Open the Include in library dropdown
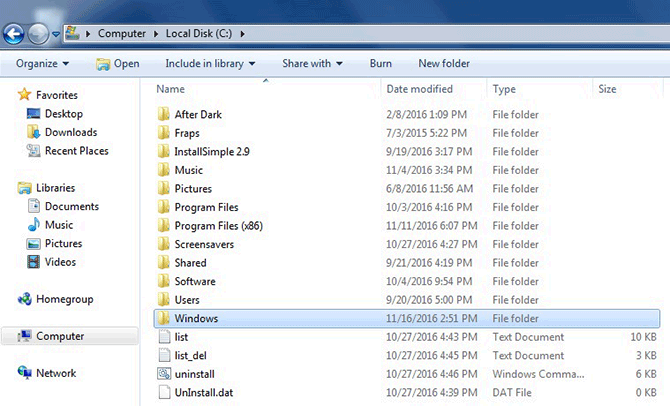The image size is (670, 406). click(x=210, y=64)
